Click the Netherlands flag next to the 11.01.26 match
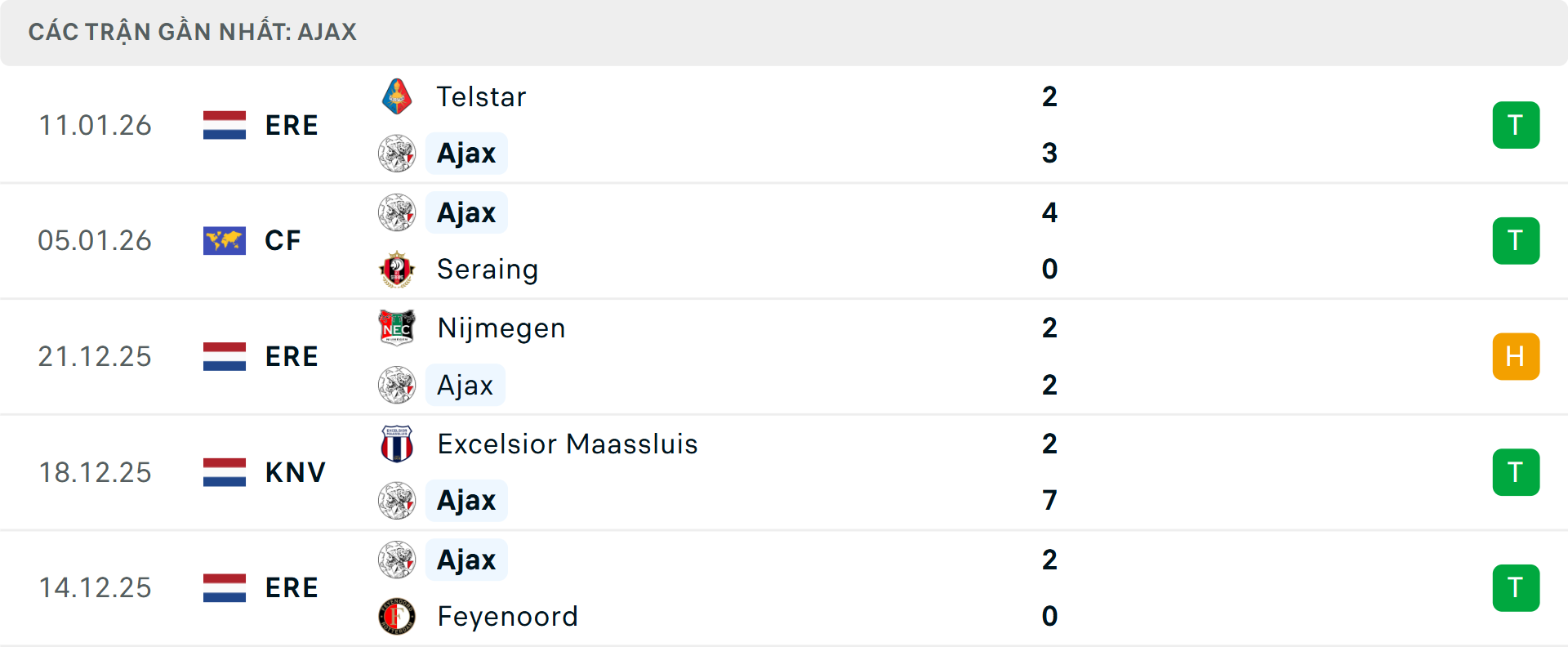The width and height of the screenshot is (1568, 647). (224, 125)
